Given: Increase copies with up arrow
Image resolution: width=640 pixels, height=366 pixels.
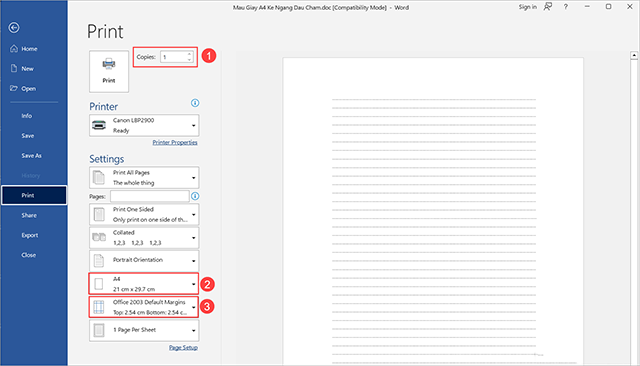Looking at the screenshot, I should [x=189, y=54].
